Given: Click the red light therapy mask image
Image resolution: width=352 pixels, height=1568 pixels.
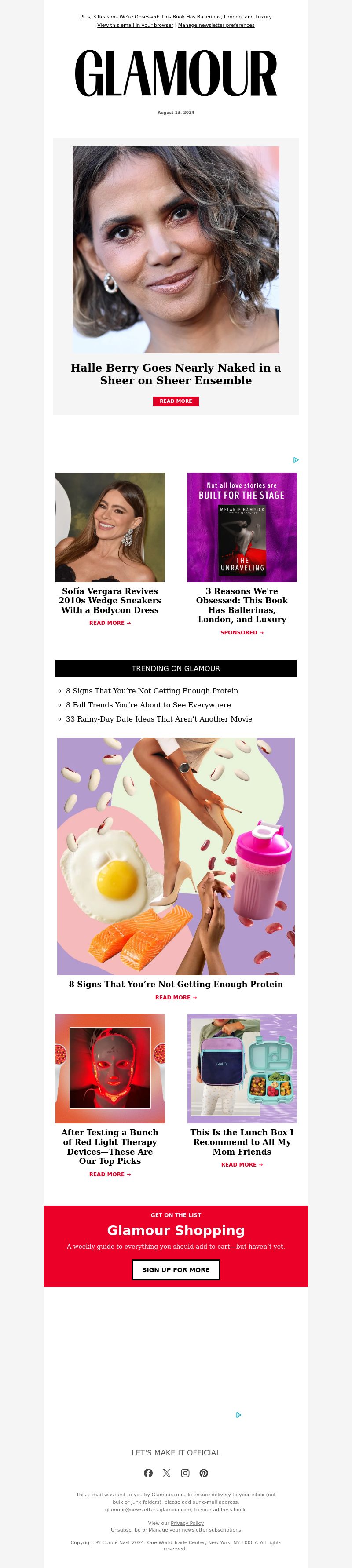Looking at the screenshot, I should pos(110,1068).
